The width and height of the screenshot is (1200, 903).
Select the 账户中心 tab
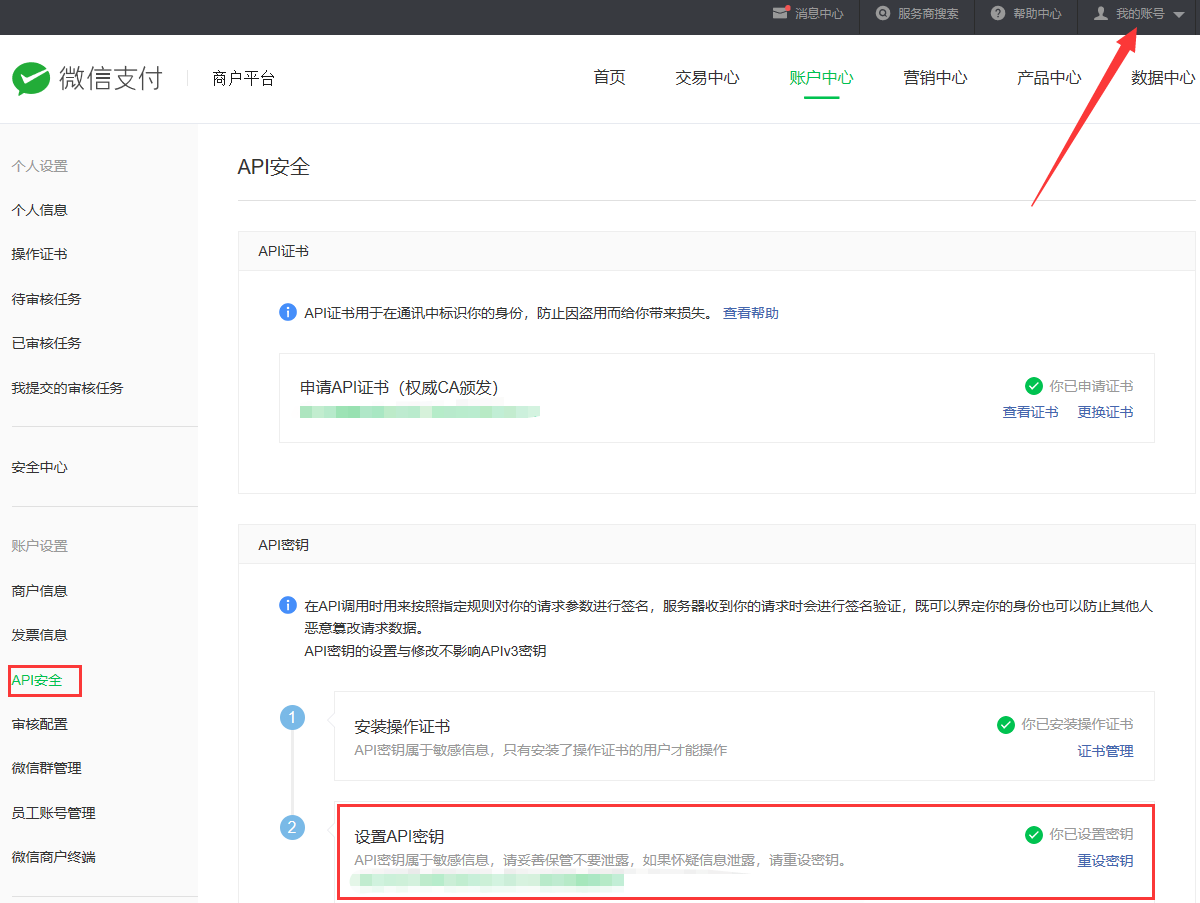pos(821,78)
